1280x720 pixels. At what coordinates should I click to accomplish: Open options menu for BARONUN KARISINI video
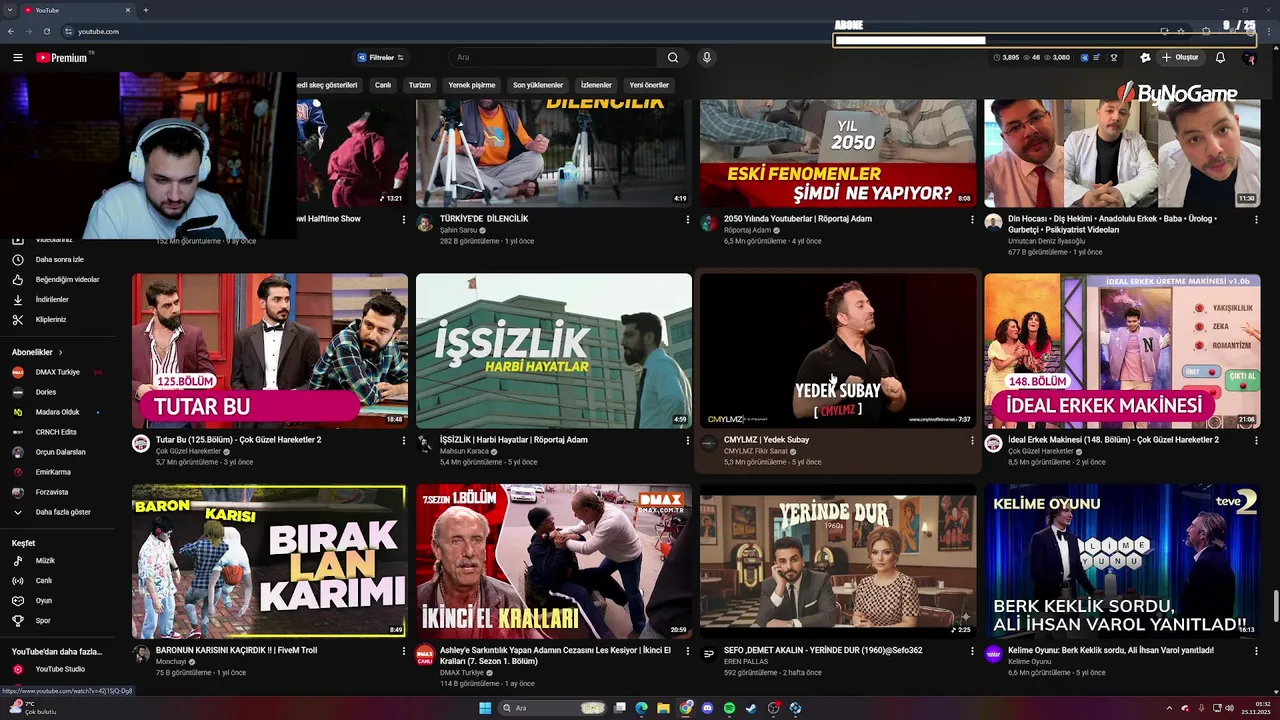(404, 651)
